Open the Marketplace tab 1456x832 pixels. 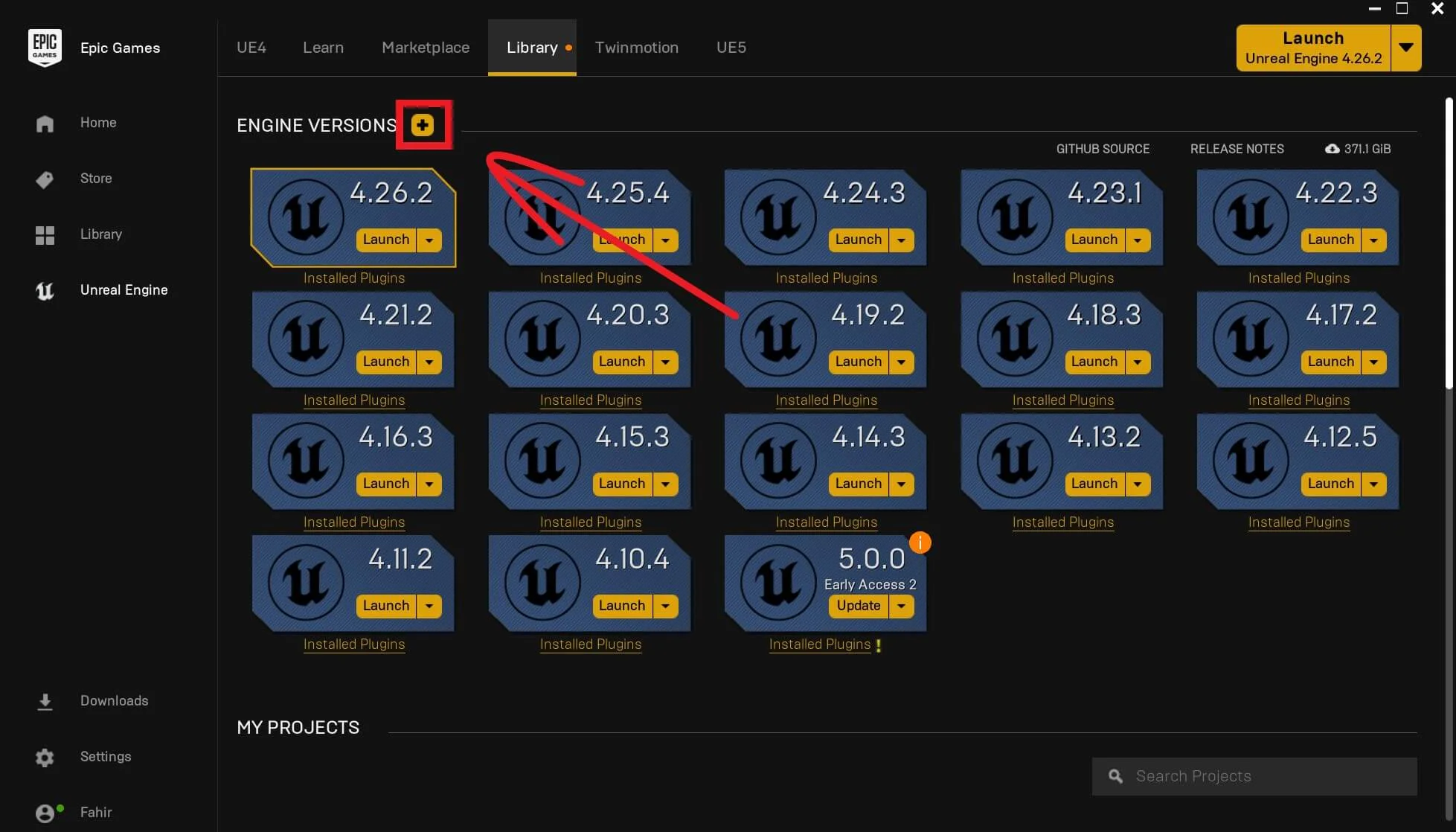tap(426, 48)
